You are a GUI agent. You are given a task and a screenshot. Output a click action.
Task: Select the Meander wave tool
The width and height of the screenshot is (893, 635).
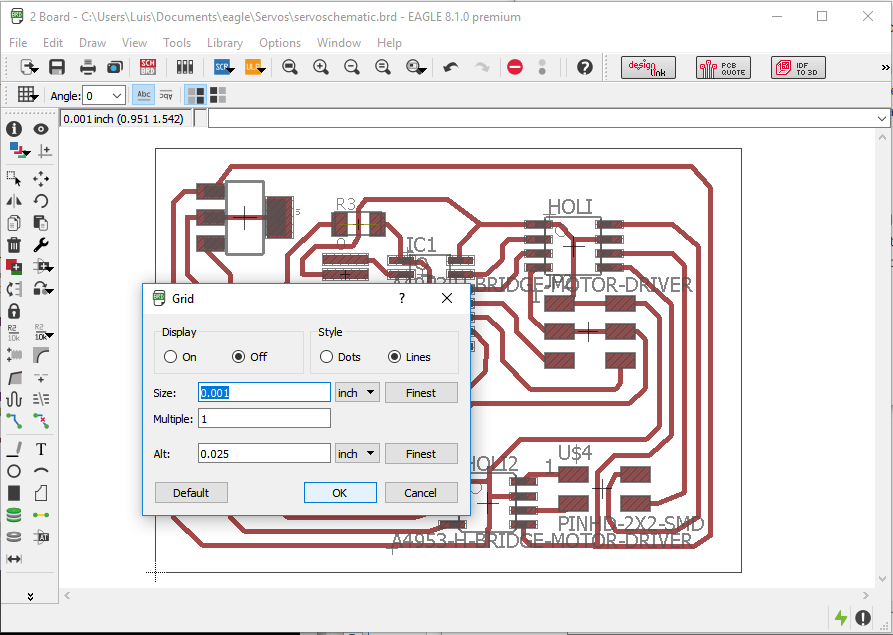pos(14,399)
